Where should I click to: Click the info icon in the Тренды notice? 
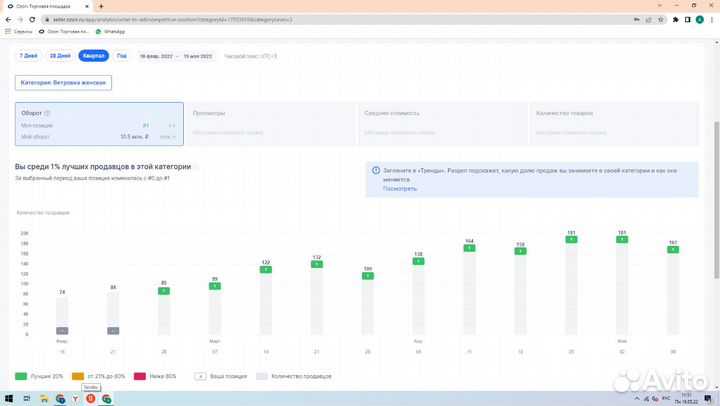(375, 171)
